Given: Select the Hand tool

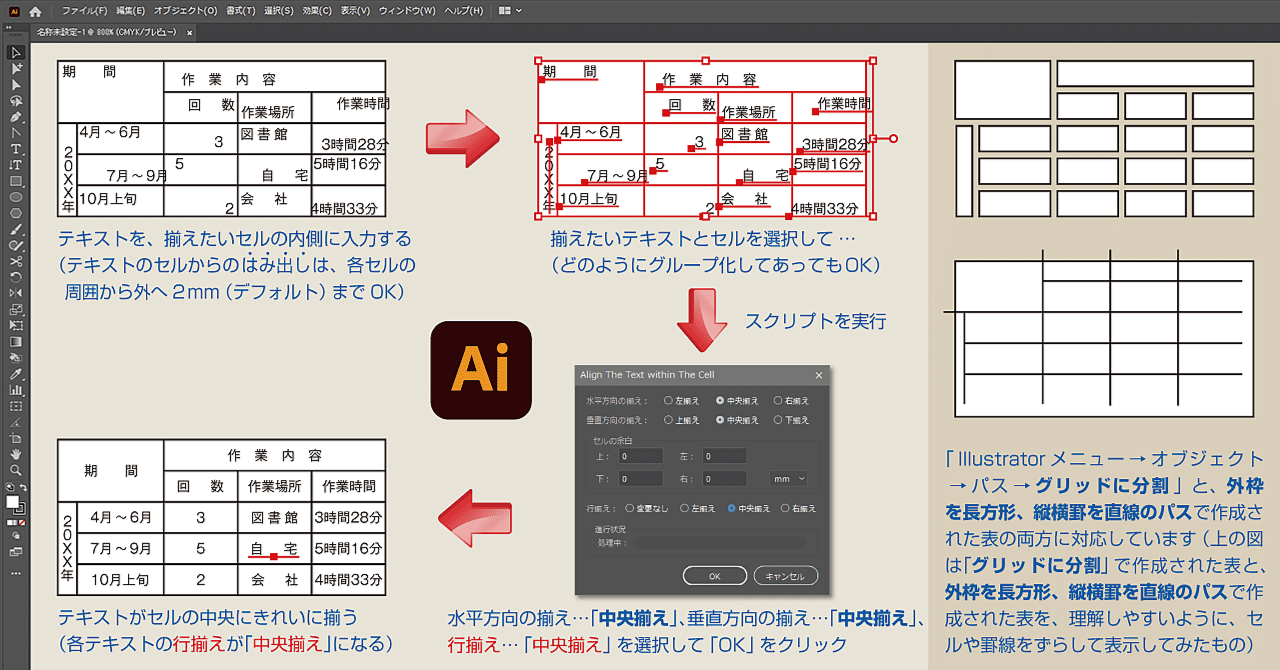Looking at the screenshot, I should coord(15,453).
